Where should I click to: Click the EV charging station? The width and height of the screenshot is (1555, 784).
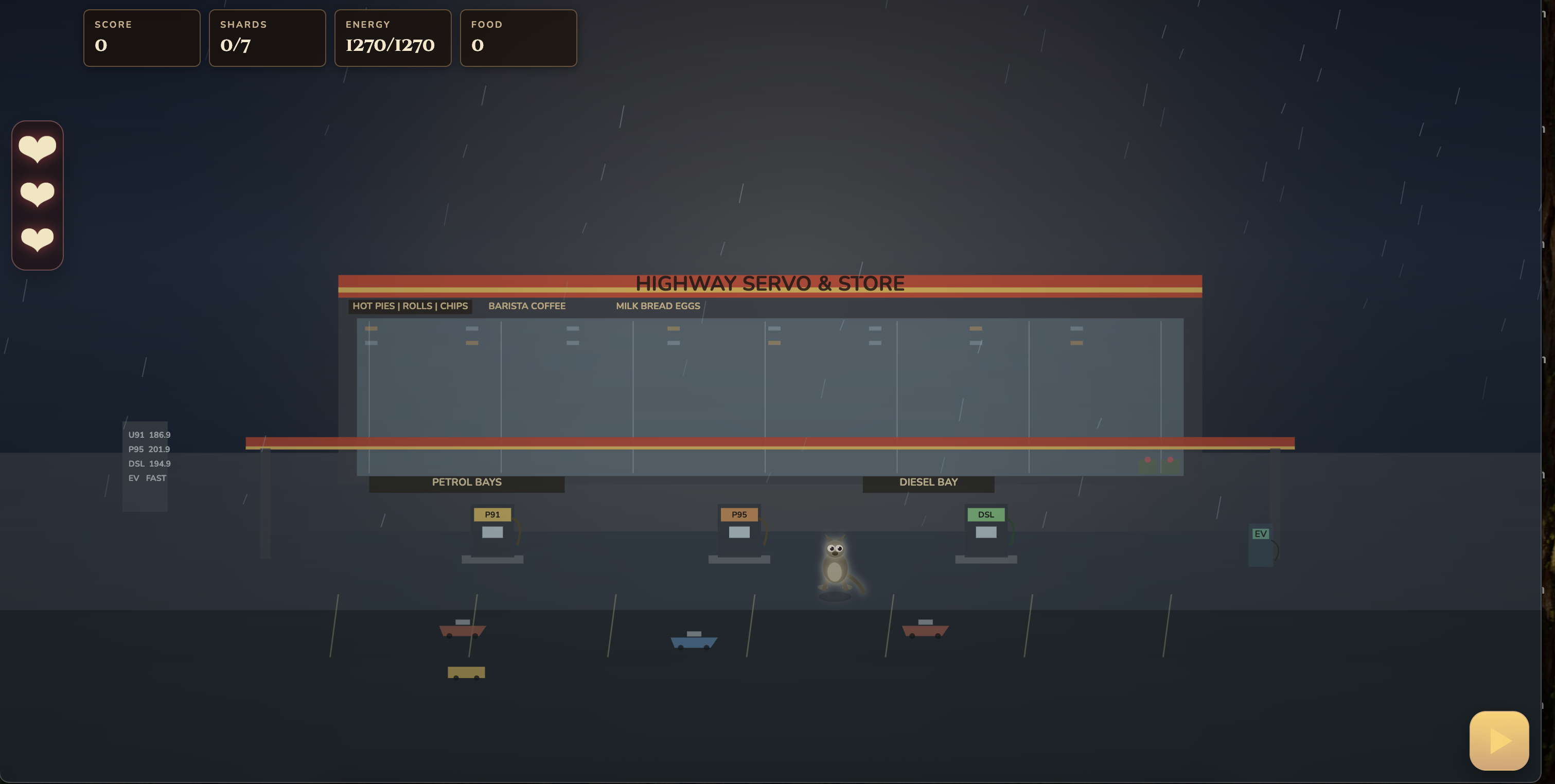1263,546
